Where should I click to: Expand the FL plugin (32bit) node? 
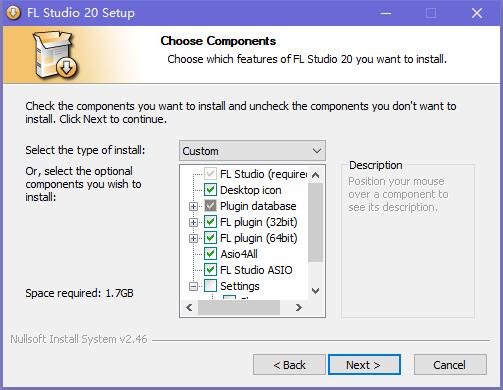pyautogui.click(x=193, y=222)
